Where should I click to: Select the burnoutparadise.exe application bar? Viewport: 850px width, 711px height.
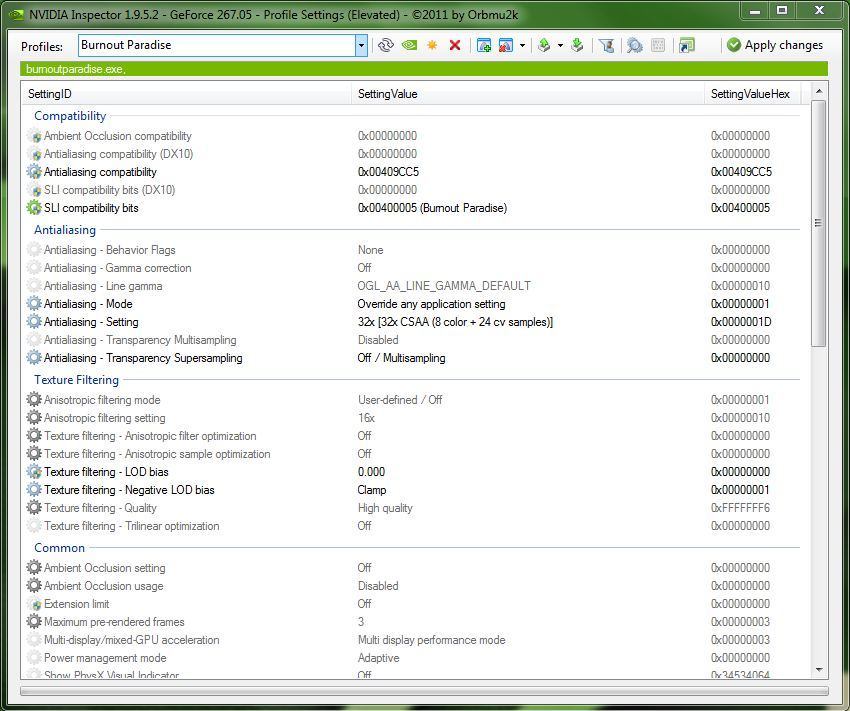[x=424, y=69]
